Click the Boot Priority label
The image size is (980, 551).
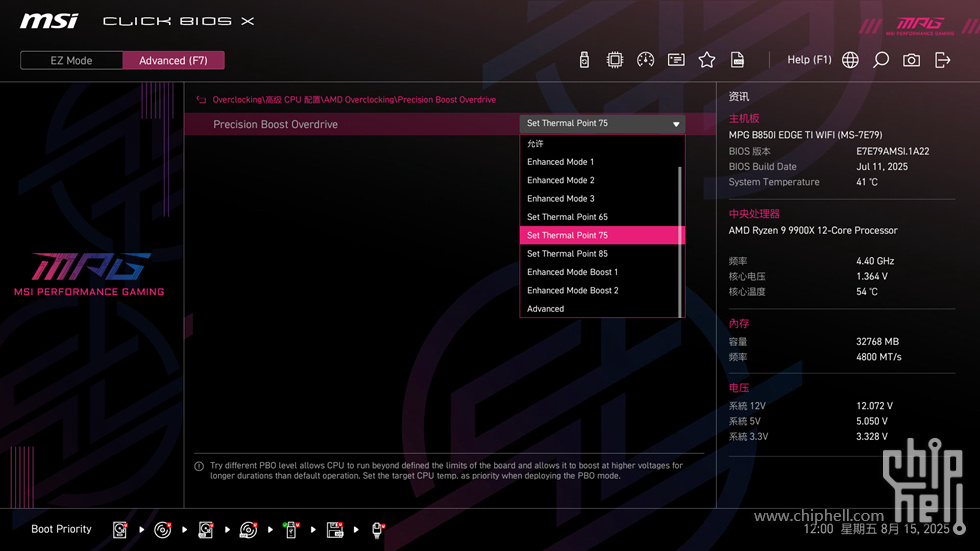tap(61, 529)
